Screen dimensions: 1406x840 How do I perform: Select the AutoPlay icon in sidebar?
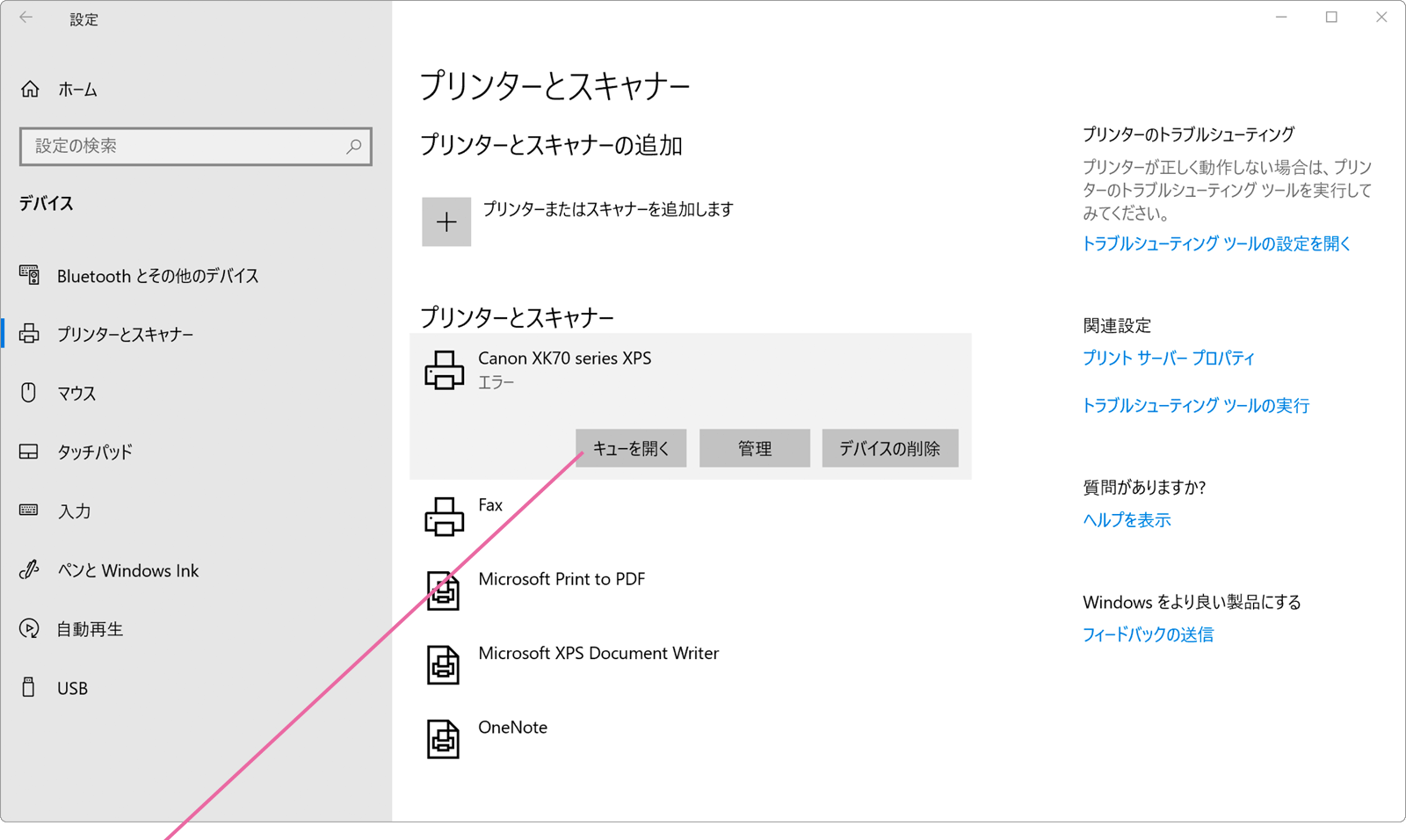(x=29, y=628)
